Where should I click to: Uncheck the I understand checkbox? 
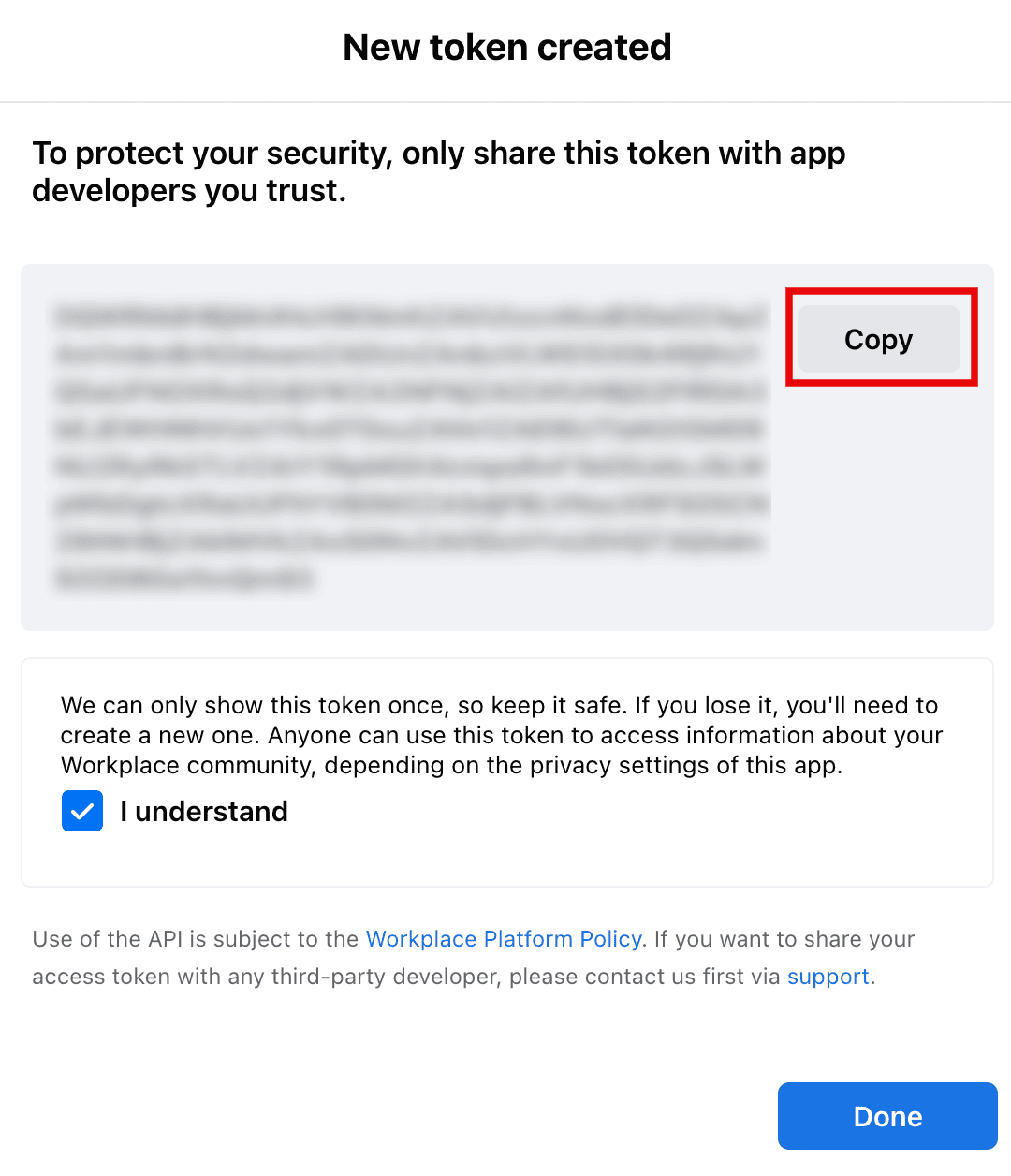82,811
